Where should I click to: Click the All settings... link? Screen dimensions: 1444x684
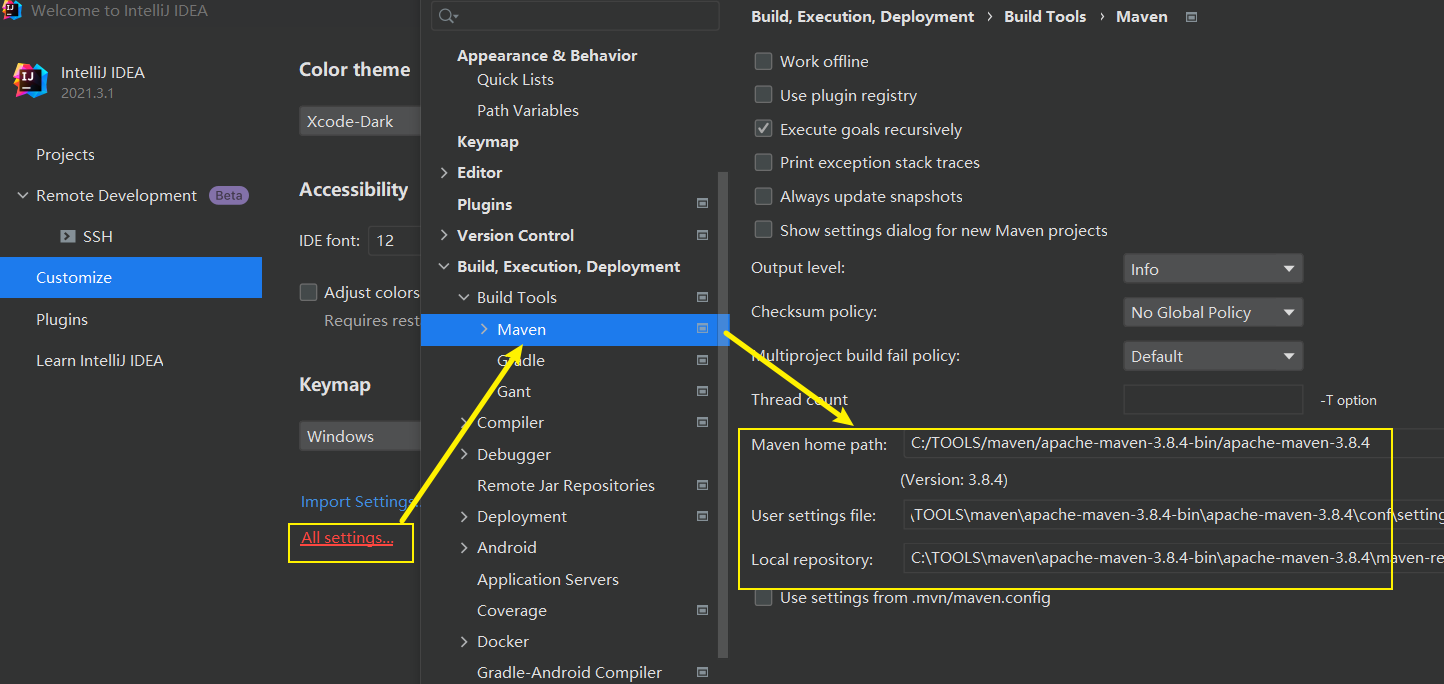[347, 538]
